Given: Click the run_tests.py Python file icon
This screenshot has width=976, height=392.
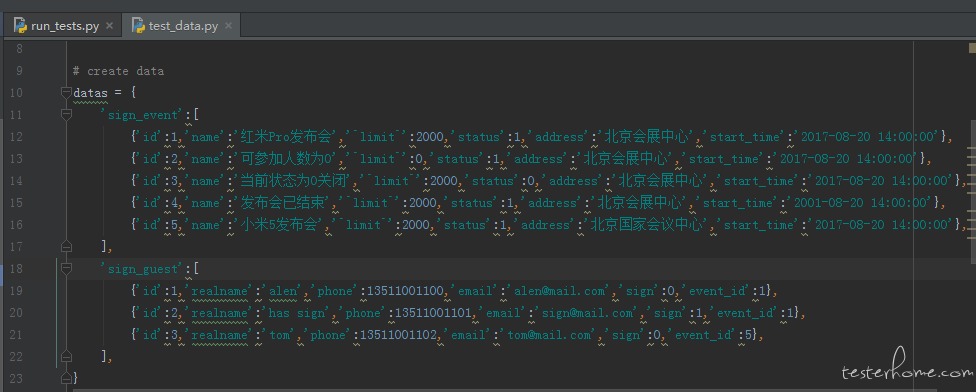Looking at the screenshot, I should coord(20,26).
